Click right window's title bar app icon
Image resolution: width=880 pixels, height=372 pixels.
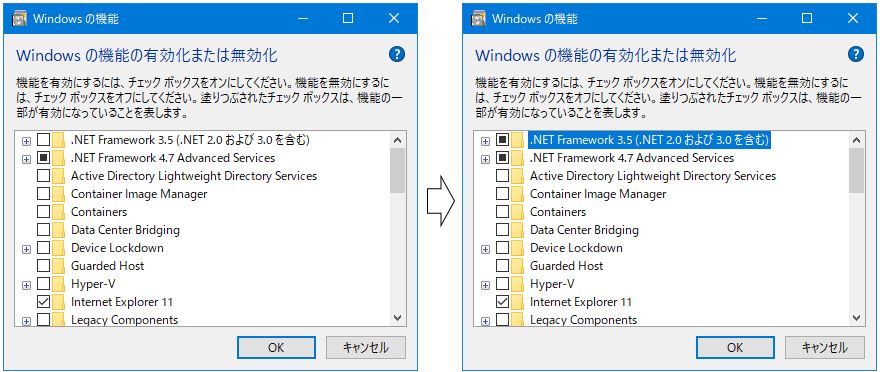(479, 19)
